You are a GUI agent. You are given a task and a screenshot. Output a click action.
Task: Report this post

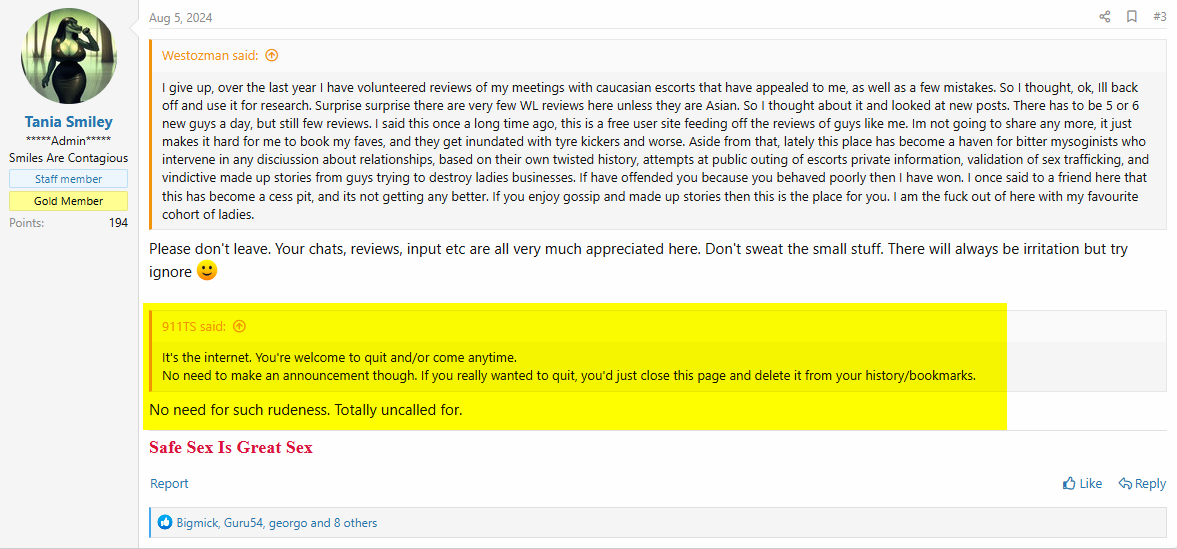tap(169, 484)
